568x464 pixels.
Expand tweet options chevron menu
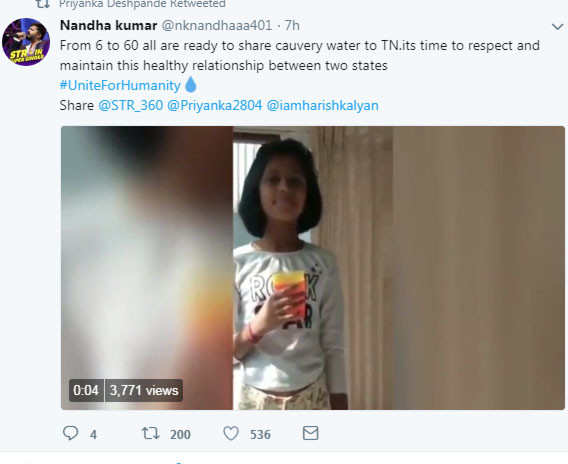[x=557, y=26]
